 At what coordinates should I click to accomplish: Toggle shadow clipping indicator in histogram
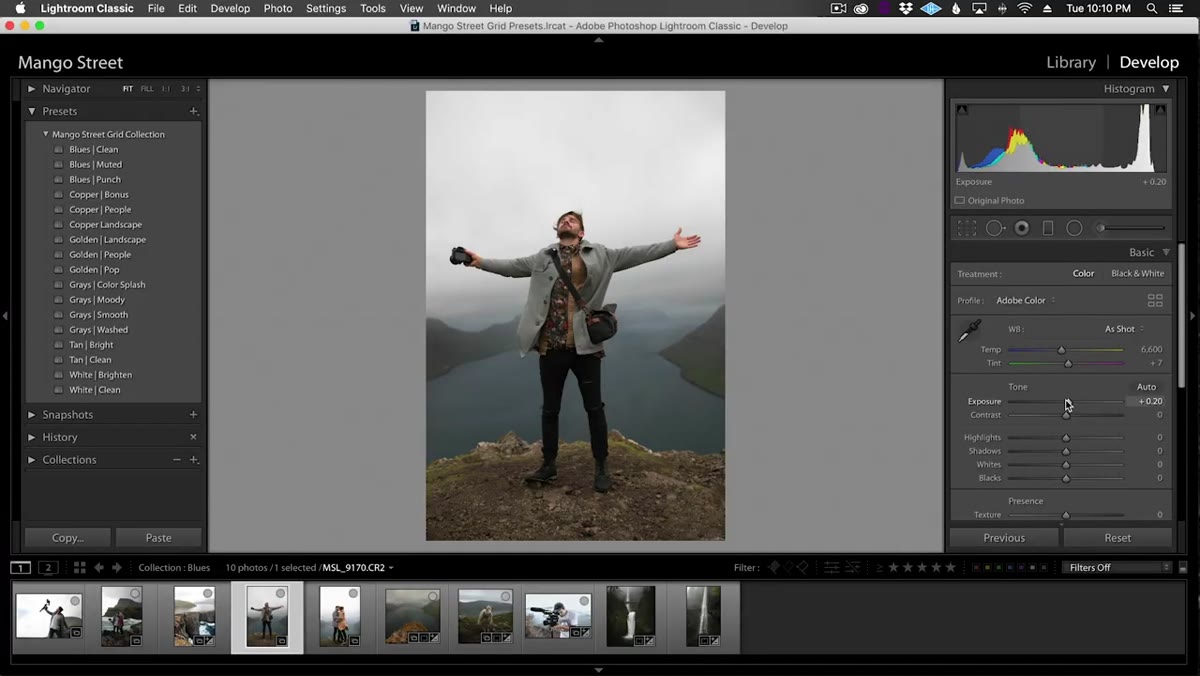tap(962, 110)
